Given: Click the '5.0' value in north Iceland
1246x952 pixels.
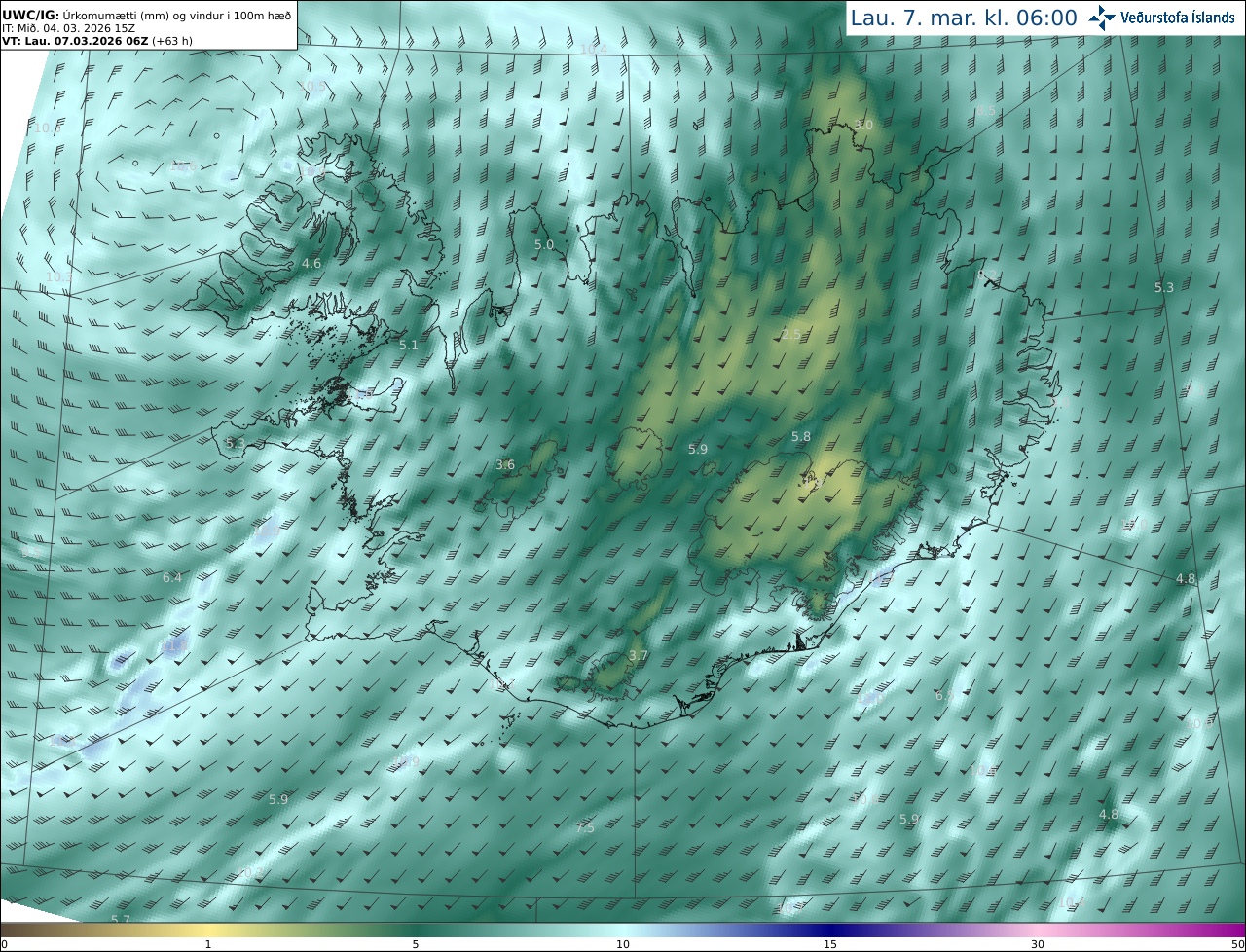Looking at the screenshot, I should click(x=544, y=244).
